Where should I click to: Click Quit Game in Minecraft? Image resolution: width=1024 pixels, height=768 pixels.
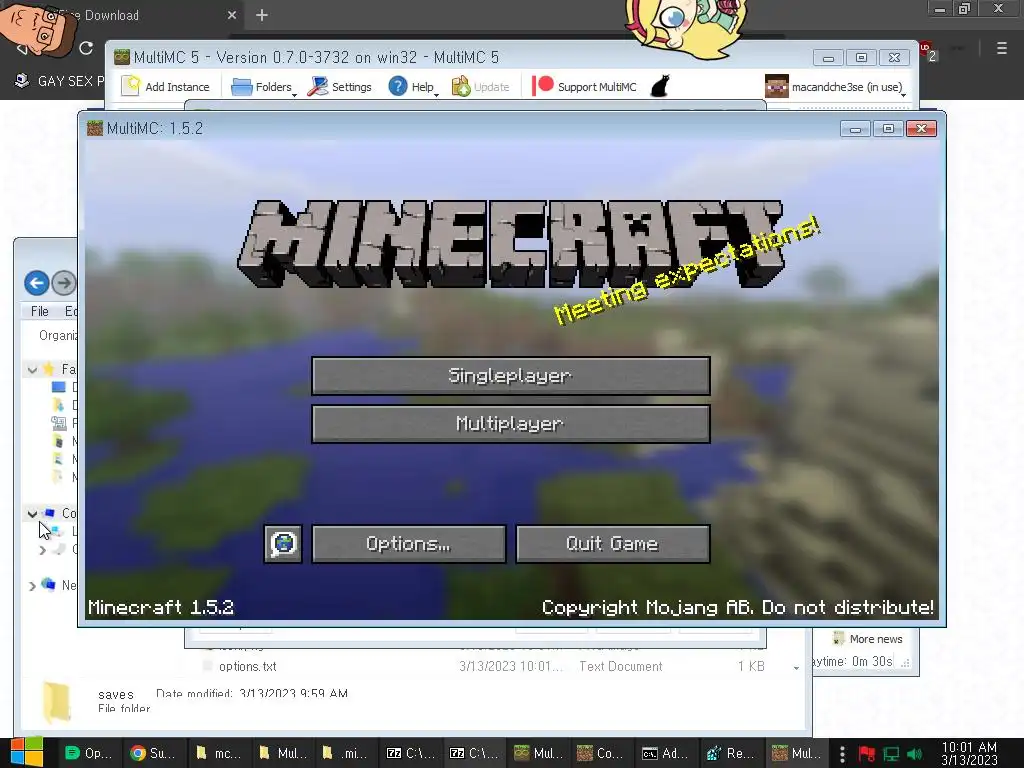613,543
